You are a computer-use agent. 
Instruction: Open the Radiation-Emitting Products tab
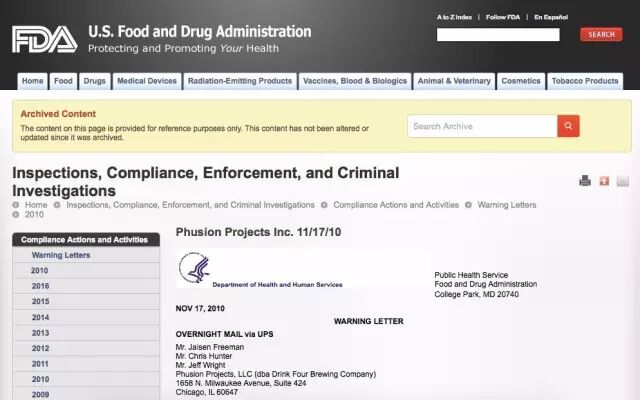tap(240, 81)
